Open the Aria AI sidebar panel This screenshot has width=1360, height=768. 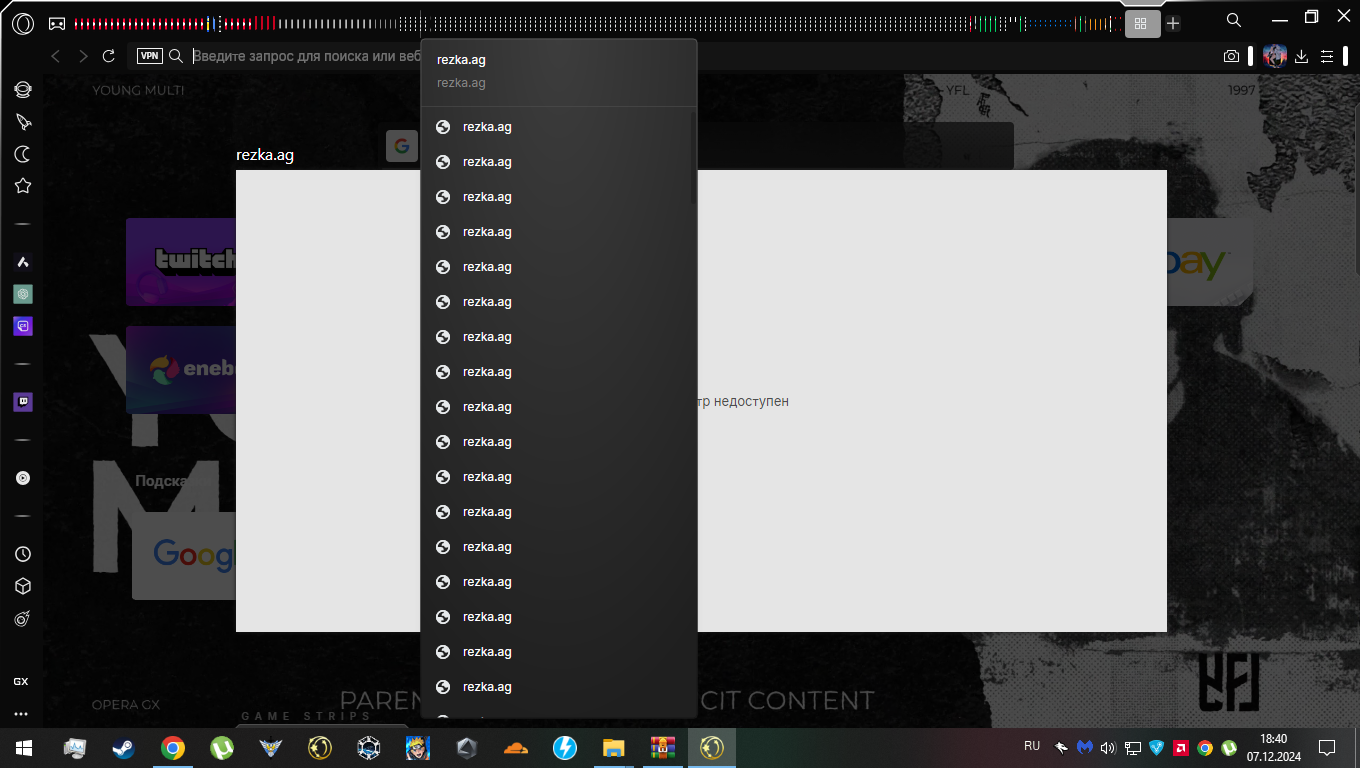[x=22, y=262]
